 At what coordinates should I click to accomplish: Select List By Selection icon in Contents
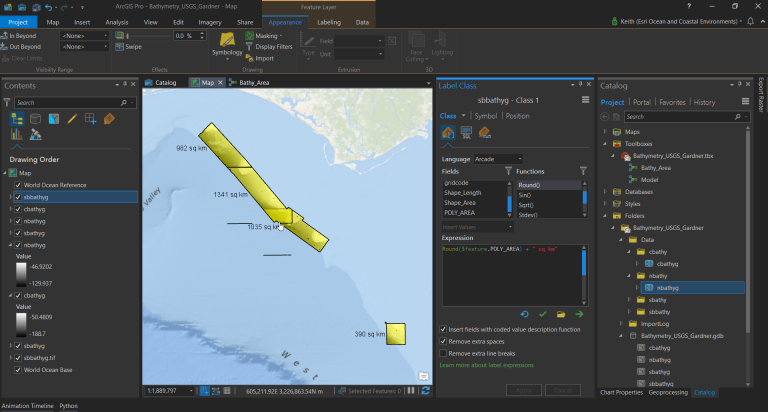pyautogui.click(x=54, y=119)
